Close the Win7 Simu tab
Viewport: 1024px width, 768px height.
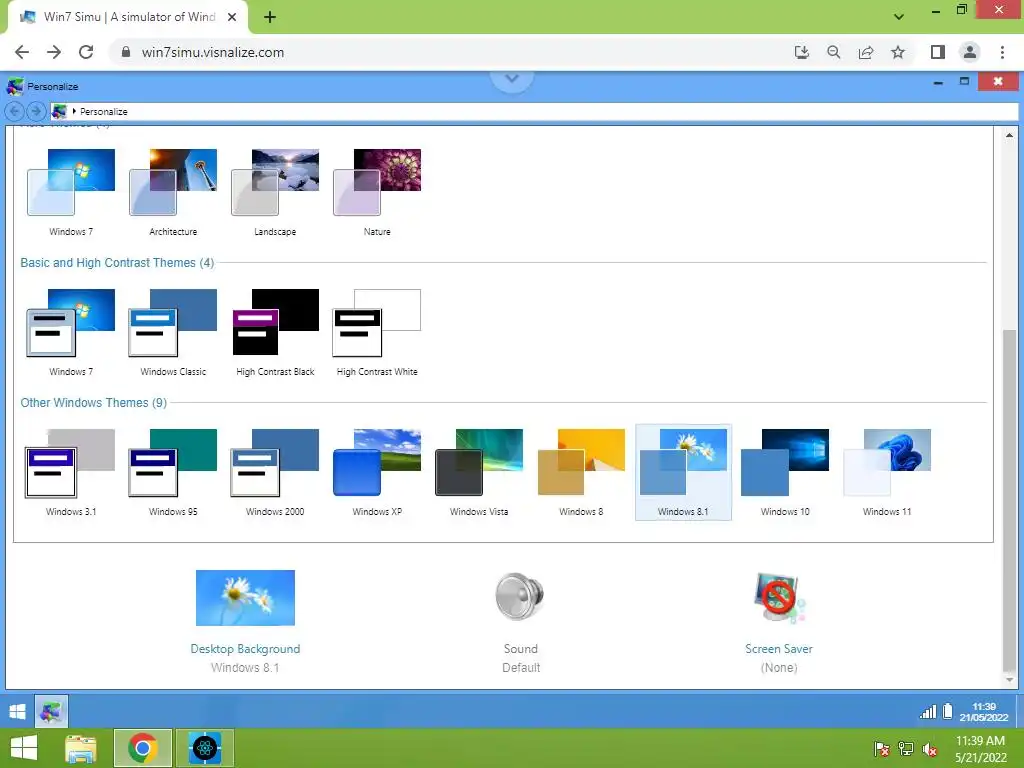click(x=232, y=17)
